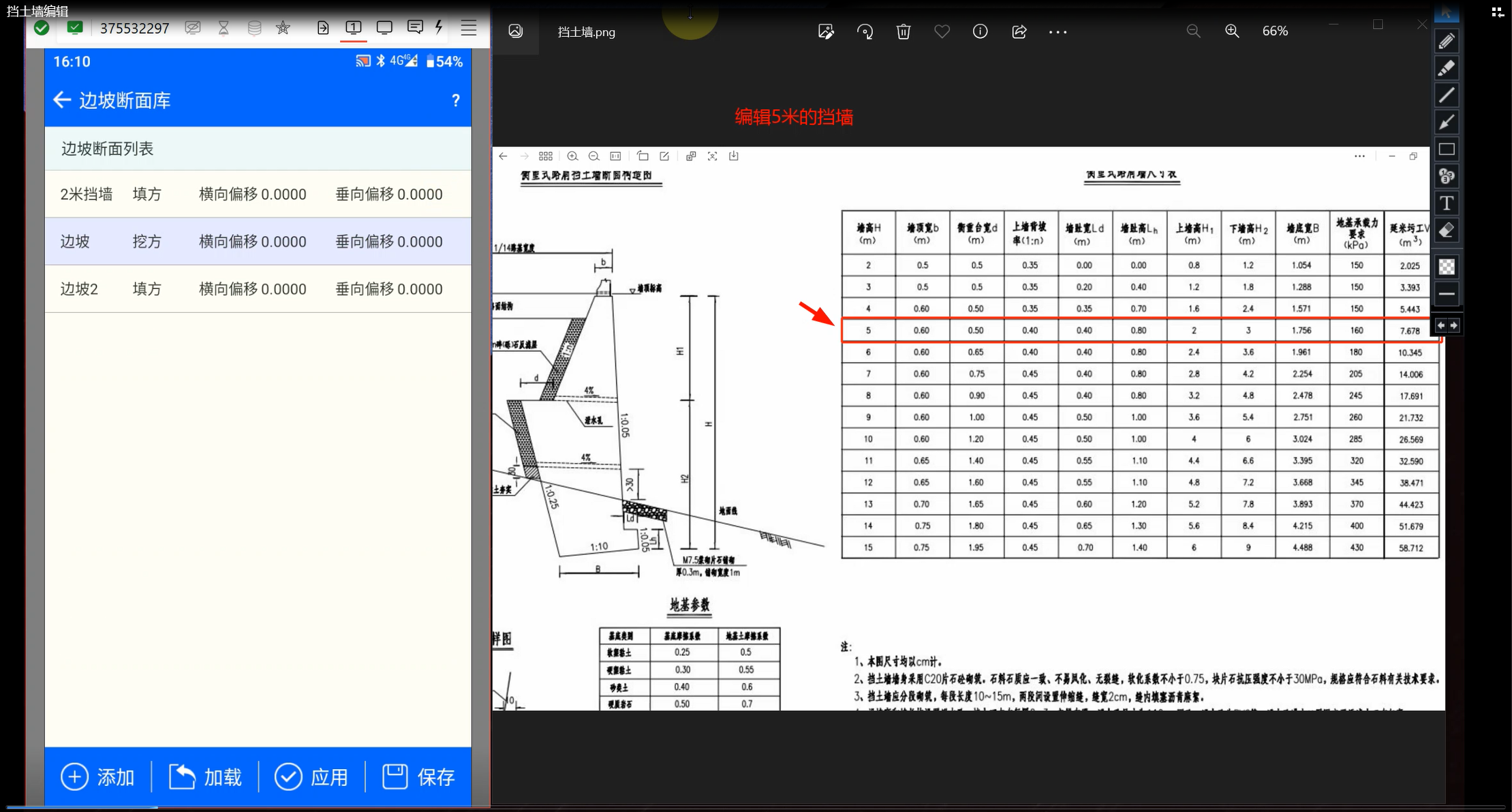Click the save download icon in embedded viewer

pyautogui.click(x=734, y=156)
